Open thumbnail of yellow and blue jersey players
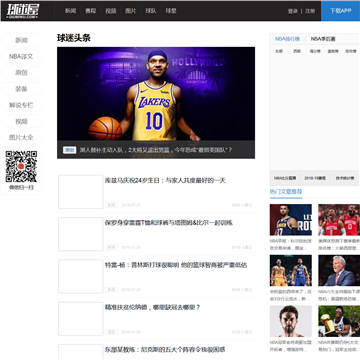This screenshot has height=360, width=360. coord(291,271)
